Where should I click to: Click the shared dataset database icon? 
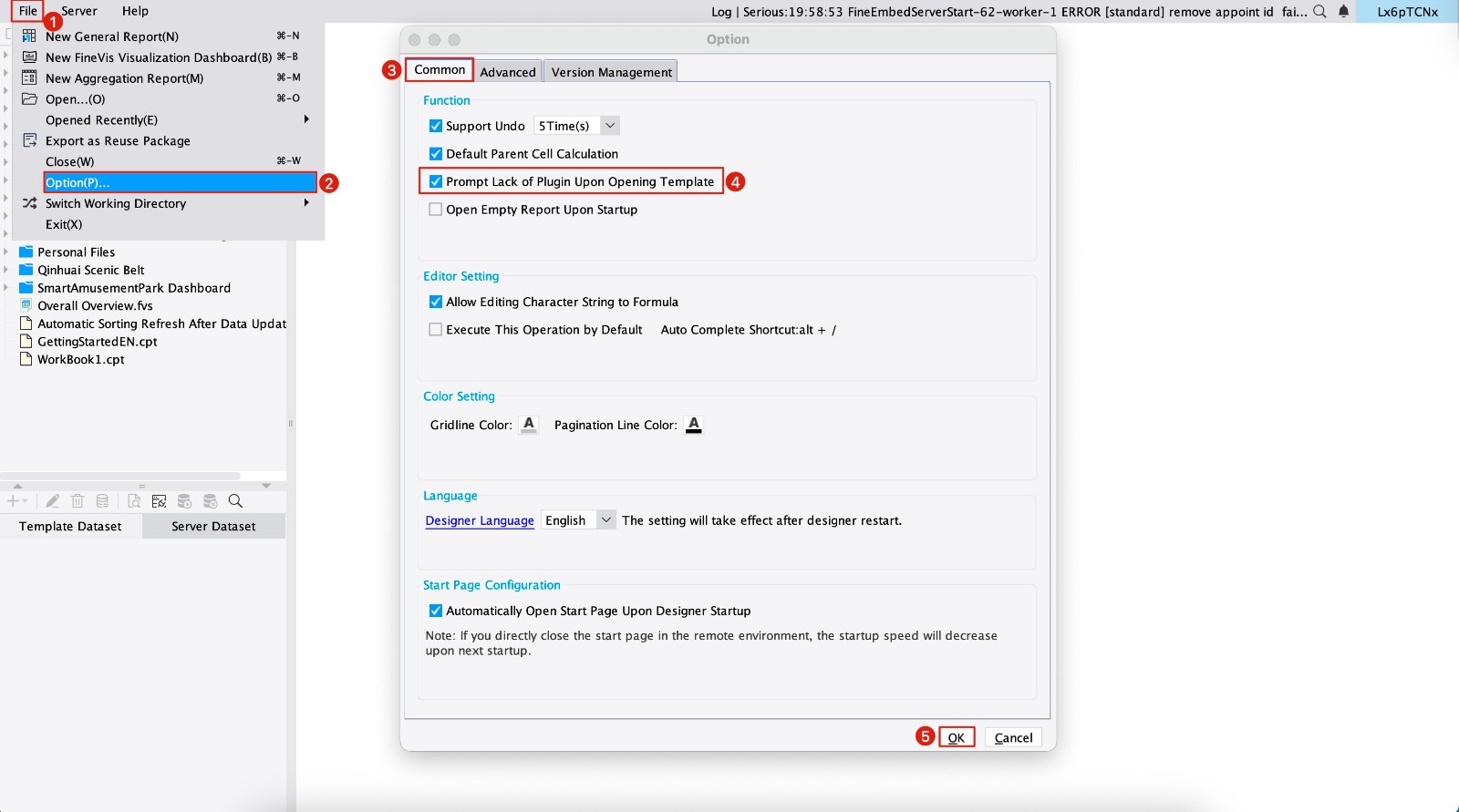pos(102,501)
